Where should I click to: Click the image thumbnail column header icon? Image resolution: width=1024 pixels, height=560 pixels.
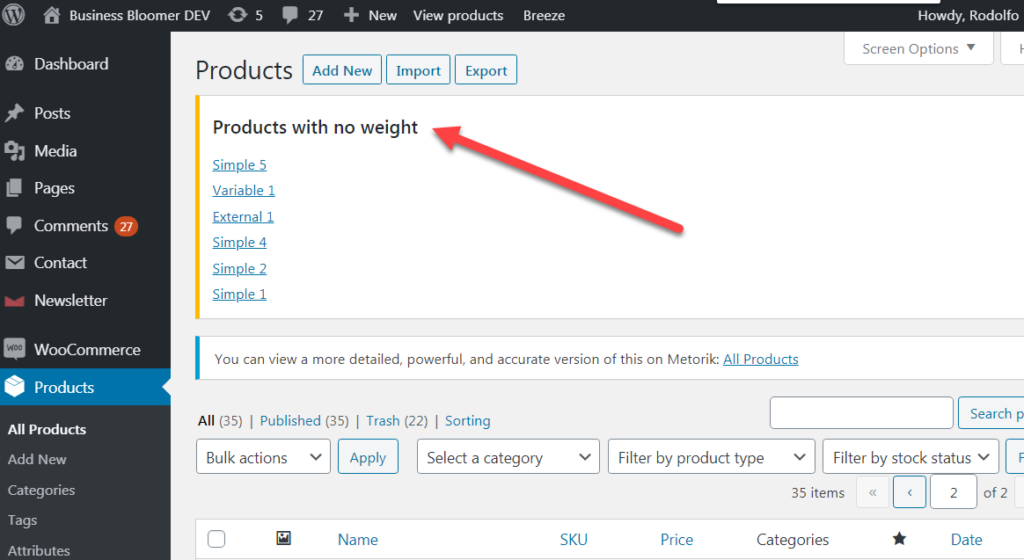[x=283, y=538]
